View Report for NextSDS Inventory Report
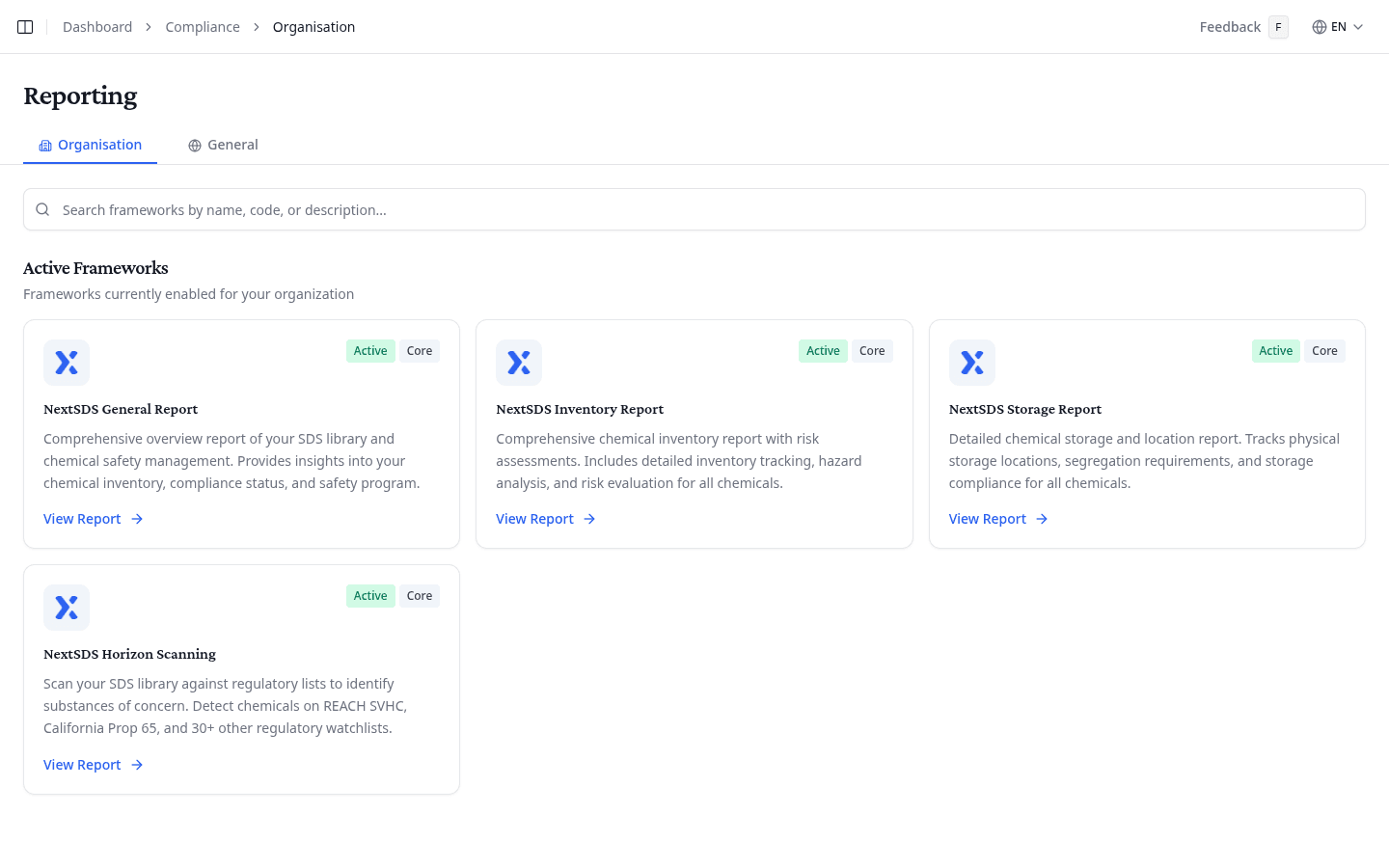This screenshot has height=868, width=1389. point(534,519)
